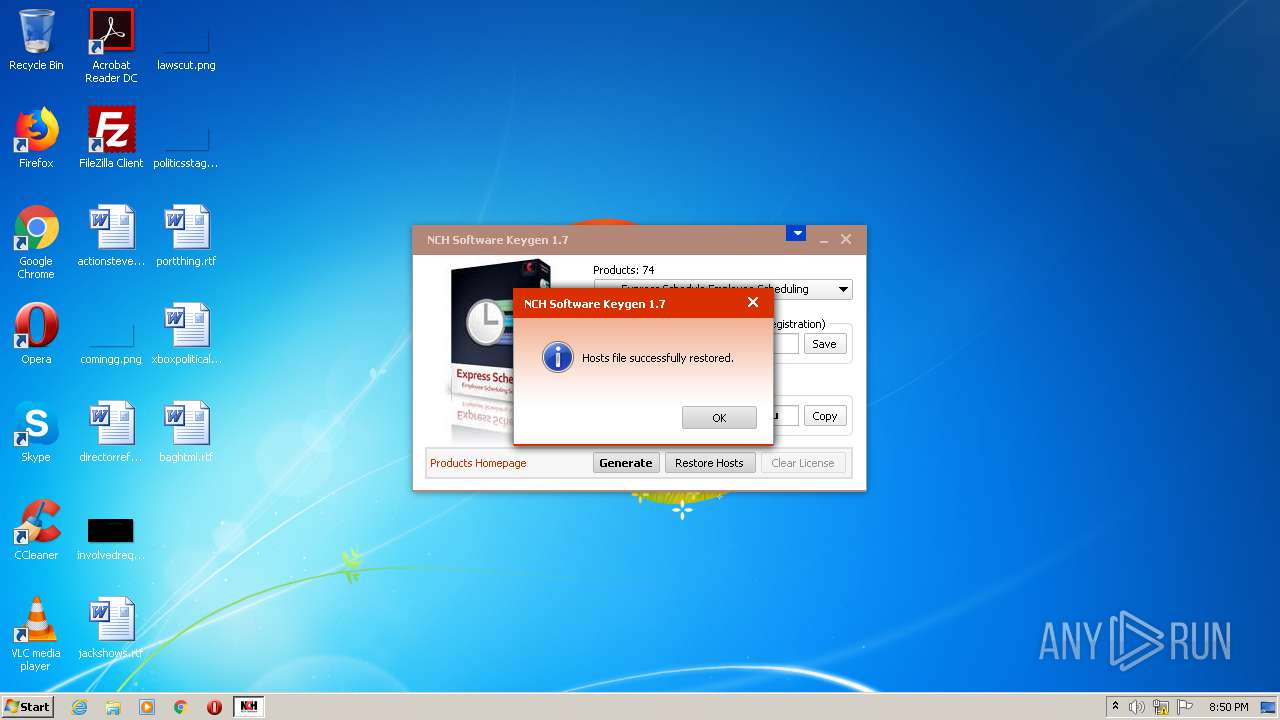Click the Save button in the keygen
Image resolution: width=1280 pixels, height=720 pixels.
click(x=824, y=344)
